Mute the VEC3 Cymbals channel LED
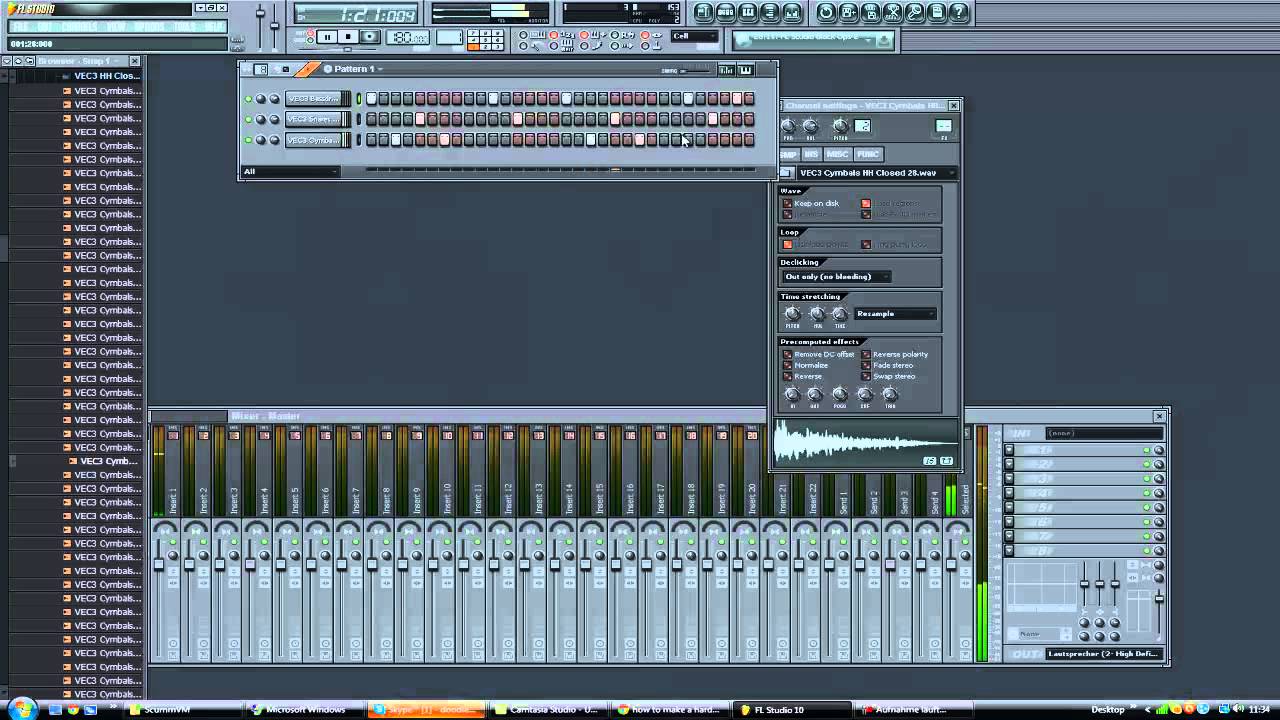This screenshot has width=1280, height=720. (248, 140)
